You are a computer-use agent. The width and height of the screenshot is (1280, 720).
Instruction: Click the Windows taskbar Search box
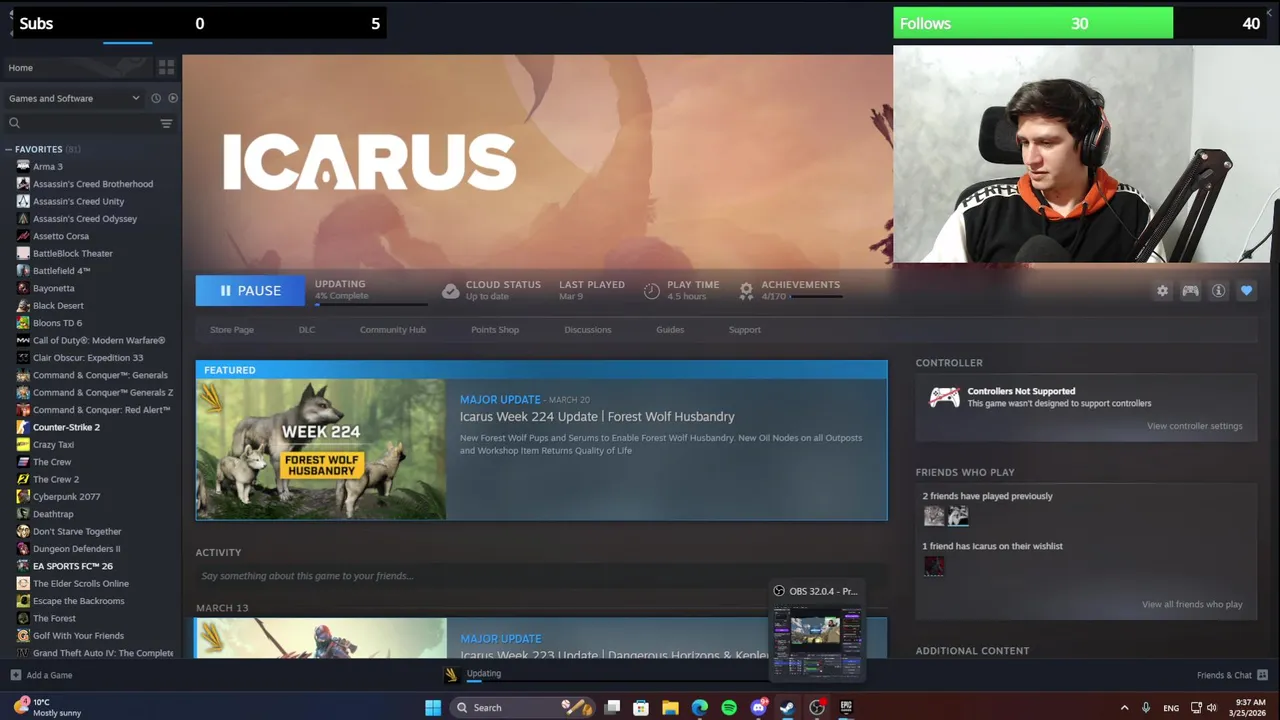522,707
